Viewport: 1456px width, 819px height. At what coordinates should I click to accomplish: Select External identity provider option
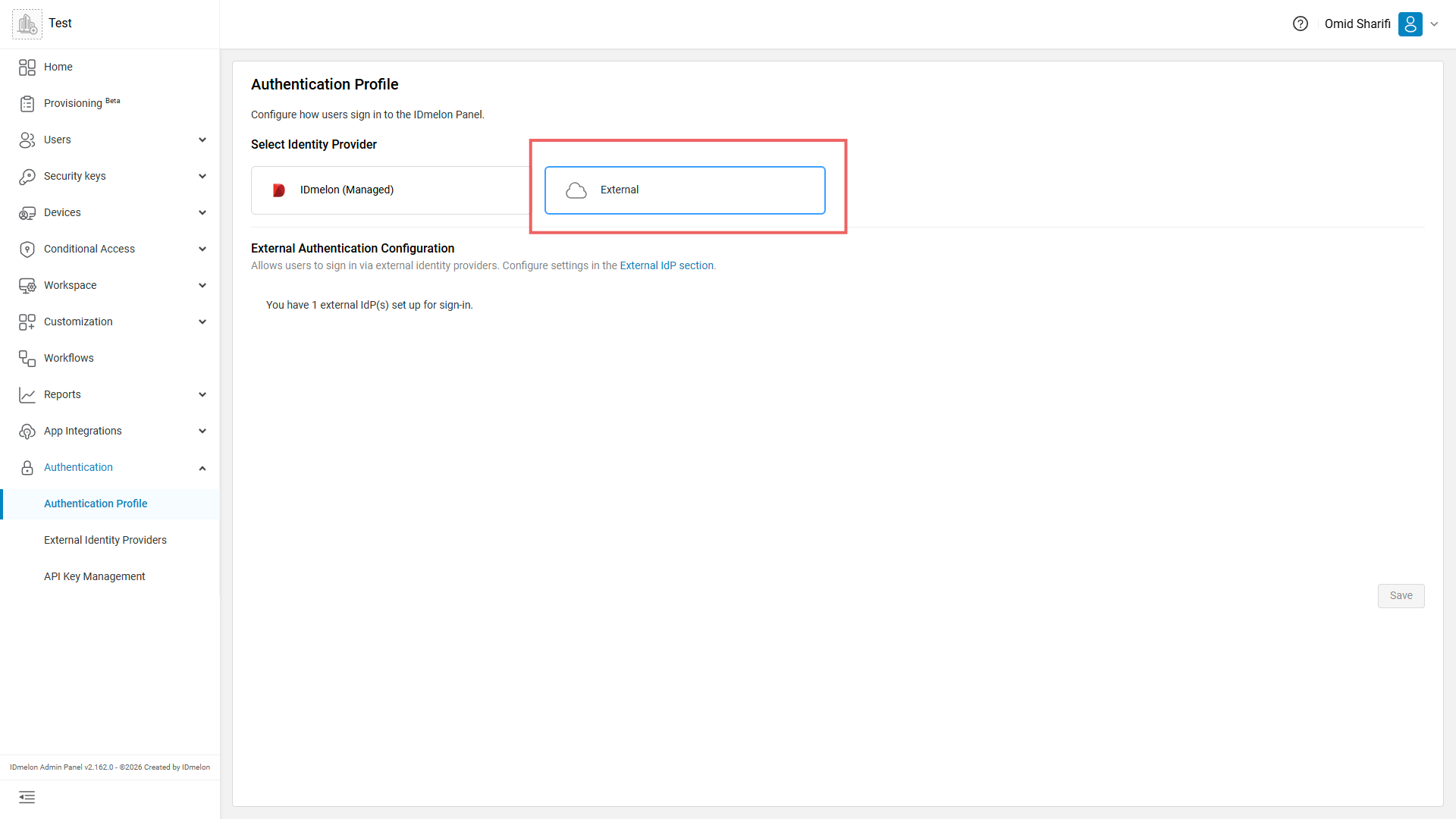[685, 190]
